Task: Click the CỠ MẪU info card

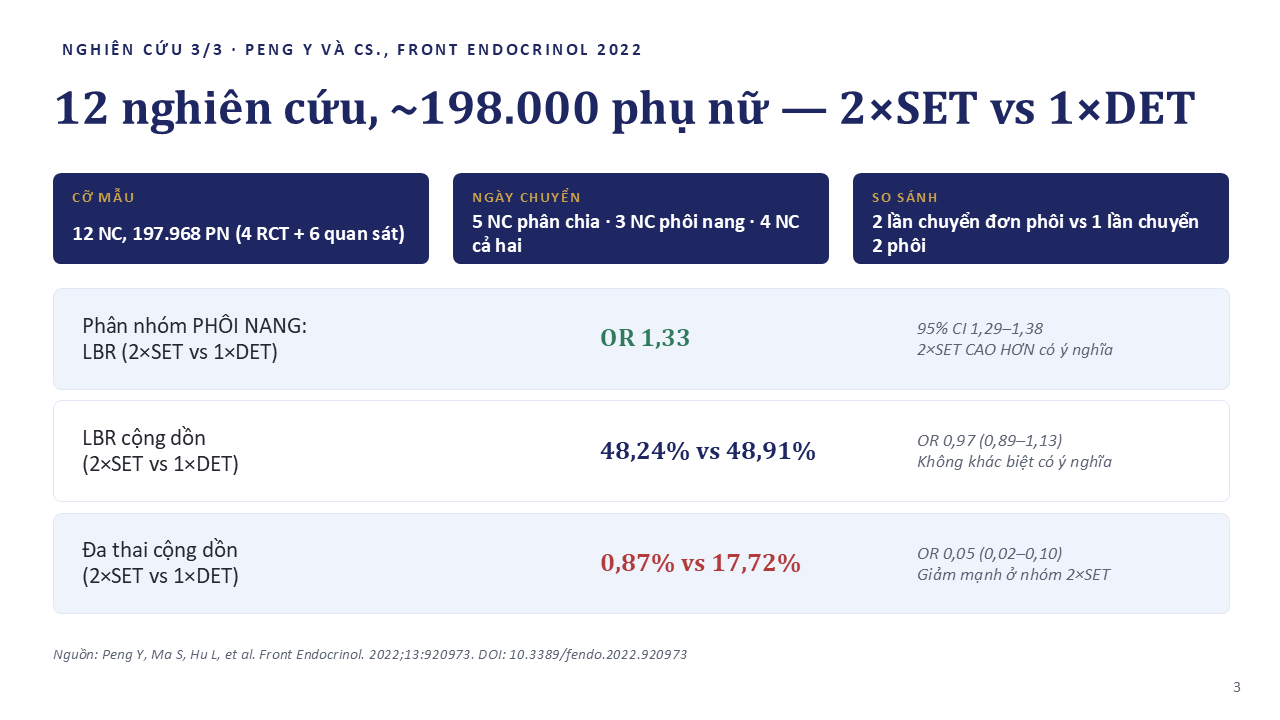Action: [x=241, y=219]
